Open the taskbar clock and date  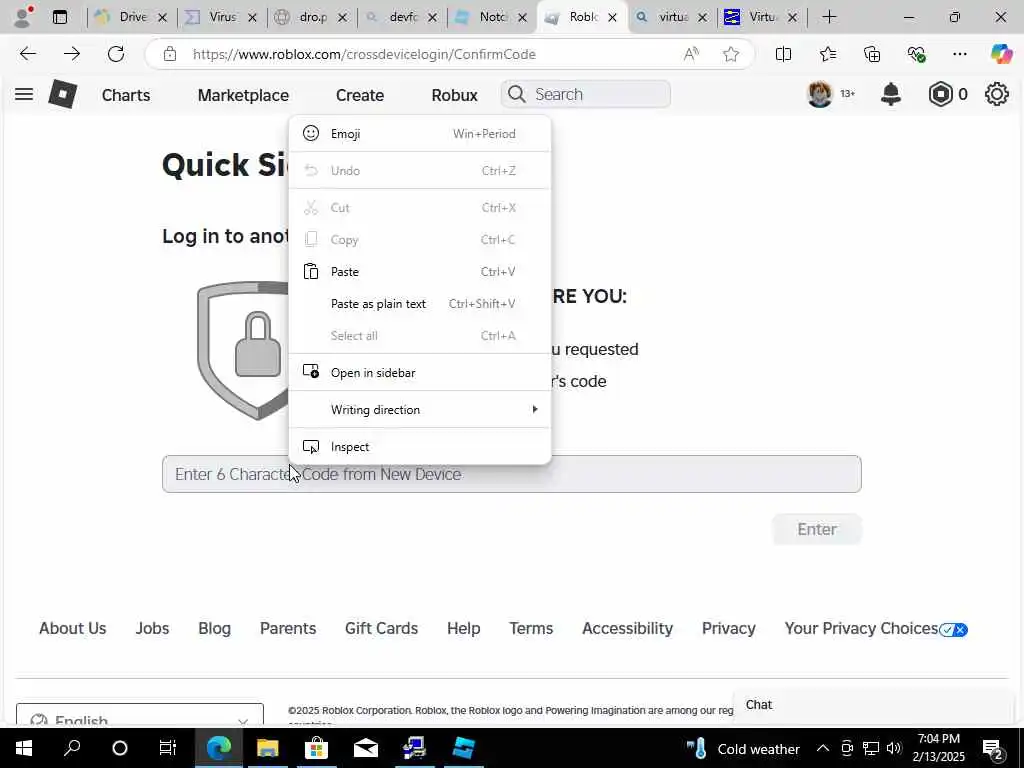click(x=938, y=748)
